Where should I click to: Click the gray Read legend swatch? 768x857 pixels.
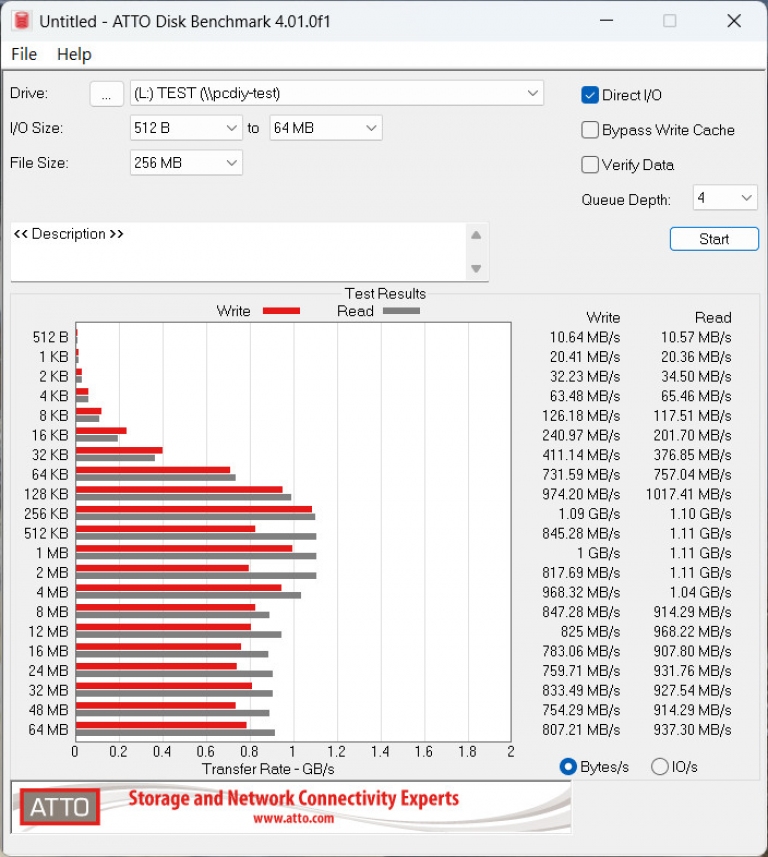click(x=401, y=311)
